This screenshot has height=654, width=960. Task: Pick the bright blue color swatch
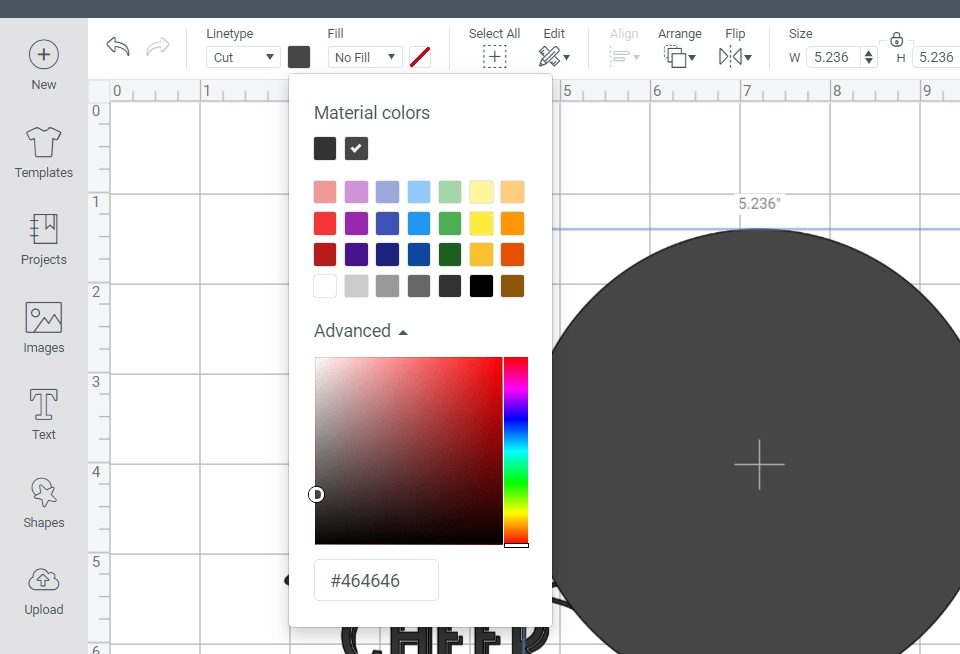coord(419,224)
